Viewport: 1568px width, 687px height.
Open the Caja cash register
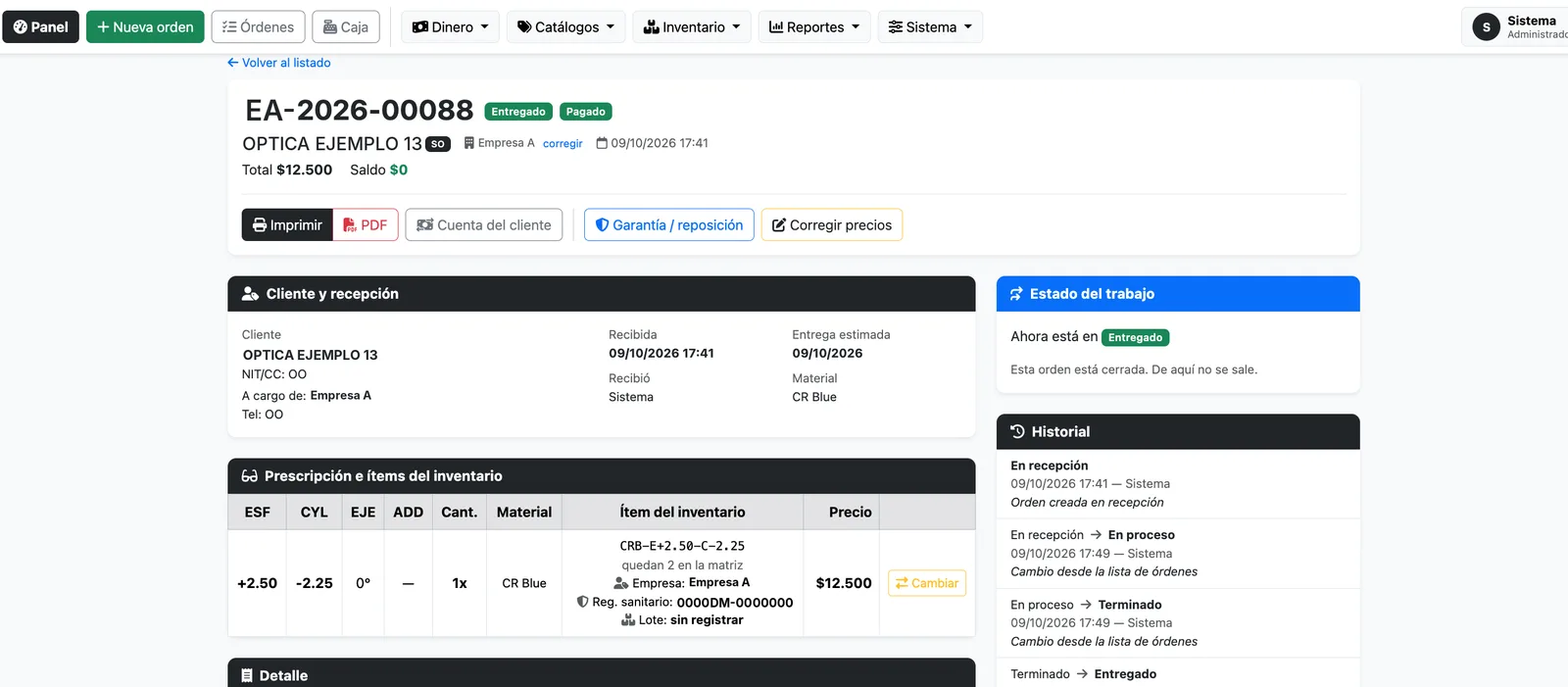click(x=346, y=26)
